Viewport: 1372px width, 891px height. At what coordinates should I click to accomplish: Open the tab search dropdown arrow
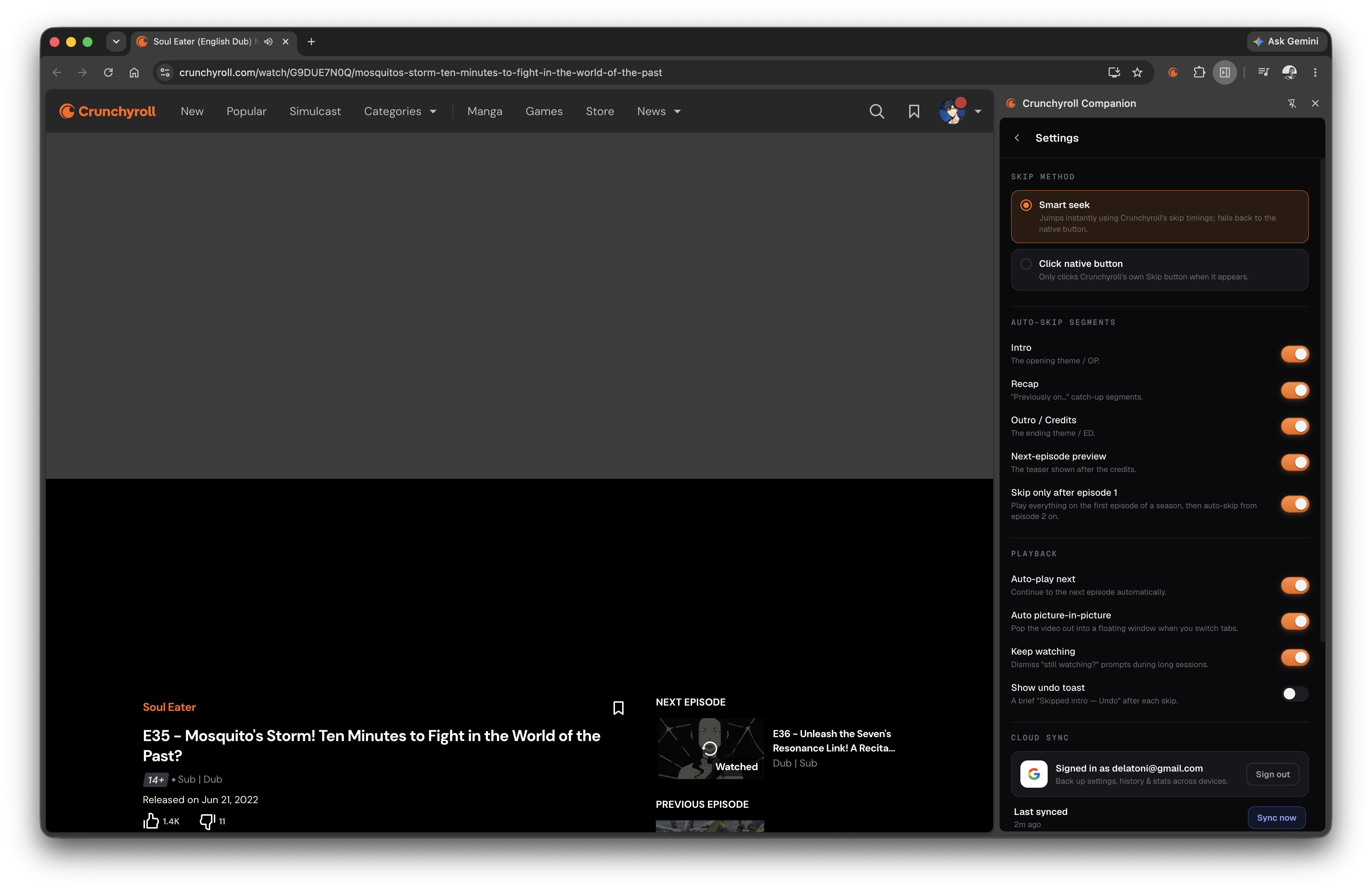tap(116, 42)
